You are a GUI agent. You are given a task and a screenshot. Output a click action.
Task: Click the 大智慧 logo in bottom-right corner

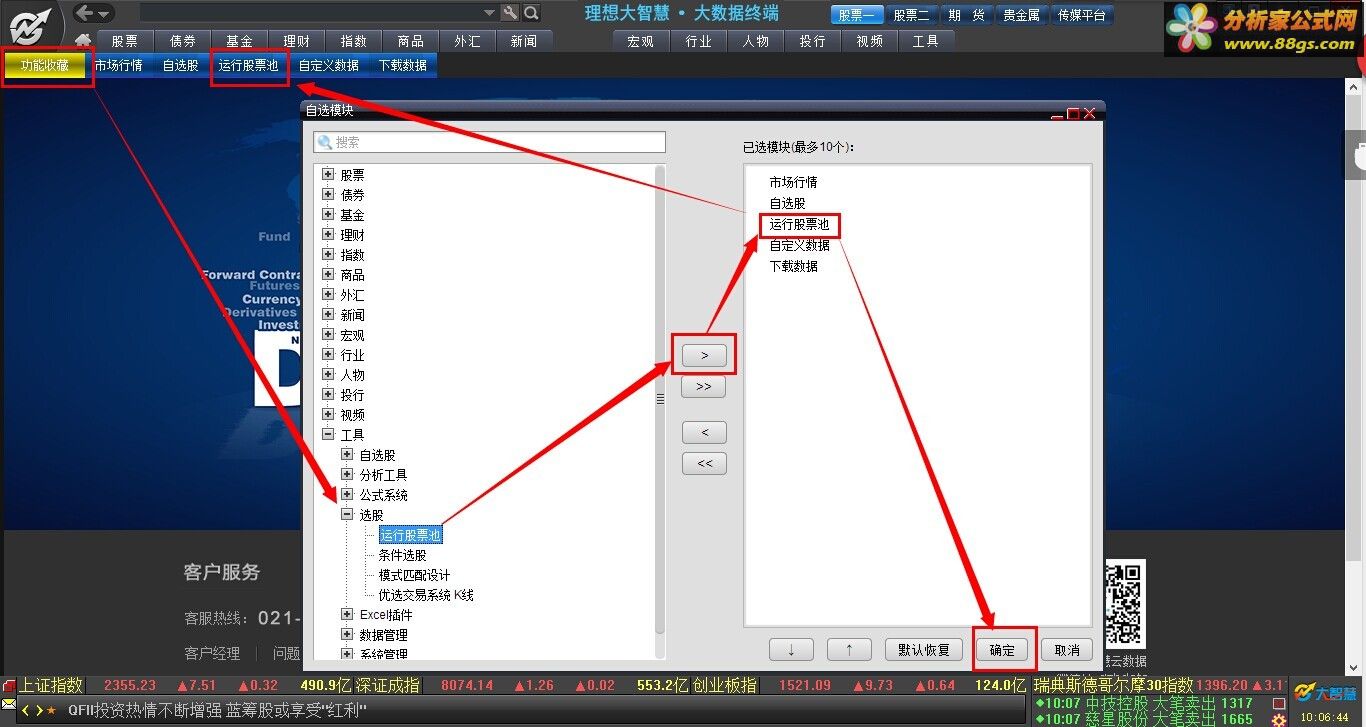coord(1324,692)
